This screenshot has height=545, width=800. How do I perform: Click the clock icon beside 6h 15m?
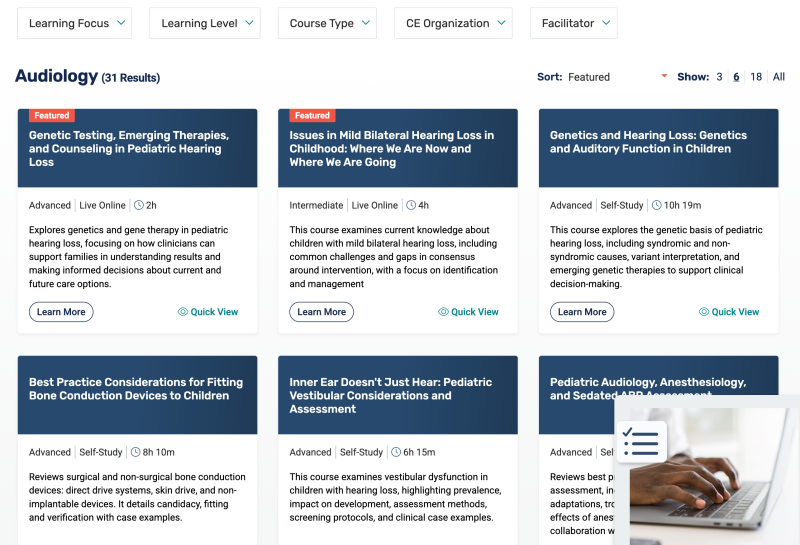(x=396, y=452)
